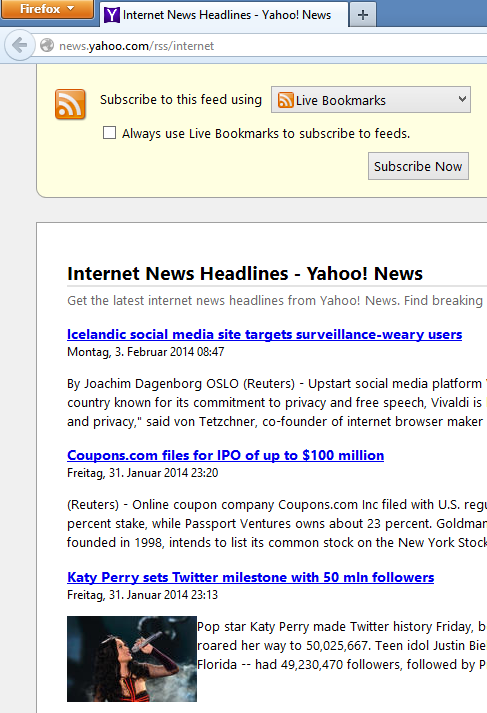Image resolution: width=487 pixels, height=713 pixels.
Task: Click the Internet News Headlines feed title
Action: coord(245,273)
